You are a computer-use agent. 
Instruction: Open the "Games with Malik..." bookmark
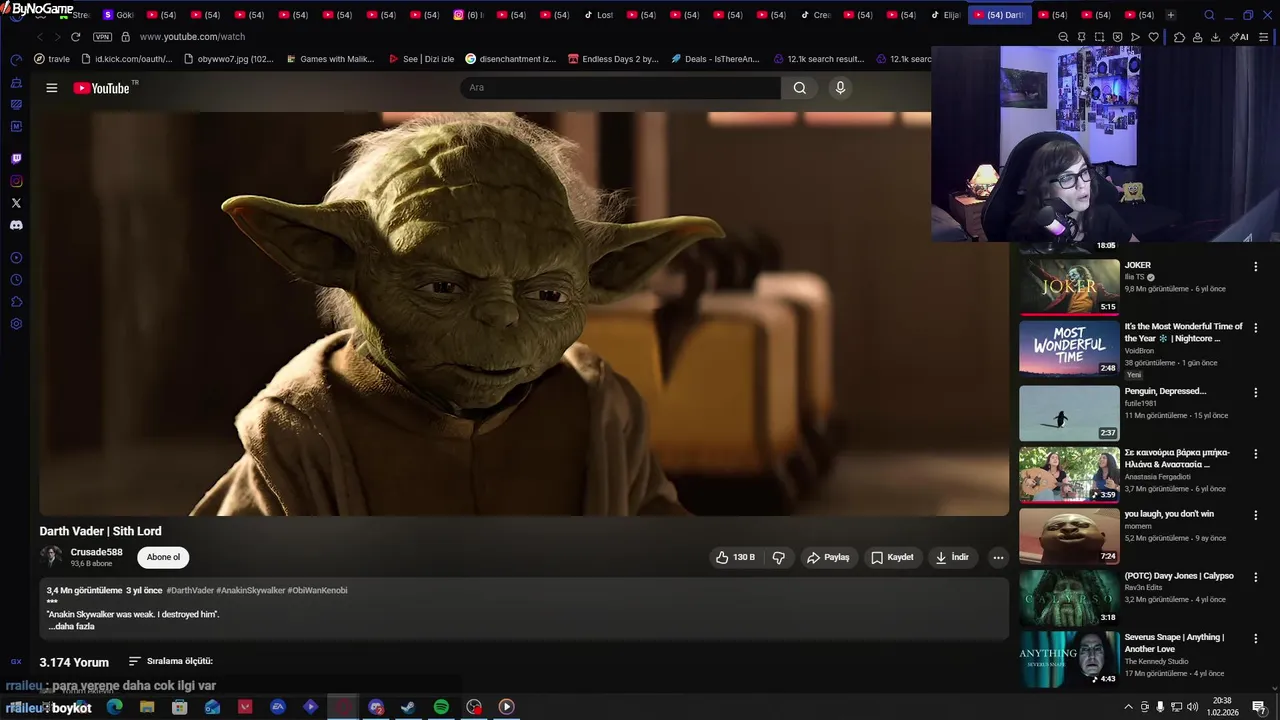tap(330, 59)
